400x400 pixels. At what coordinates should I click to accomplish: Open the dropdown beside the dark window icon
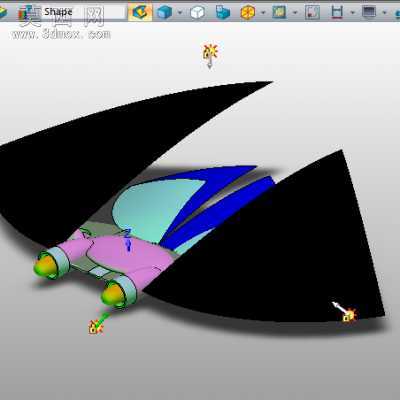point(384,13)
